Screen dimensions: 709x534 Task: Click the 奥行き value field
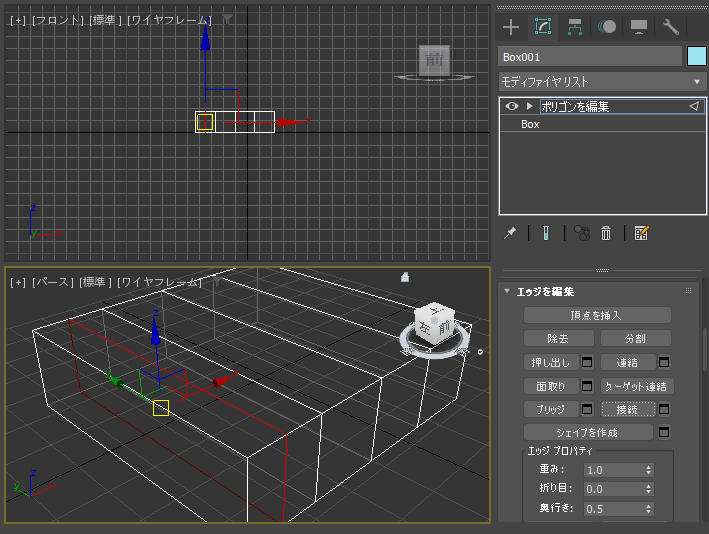(614, 509)
